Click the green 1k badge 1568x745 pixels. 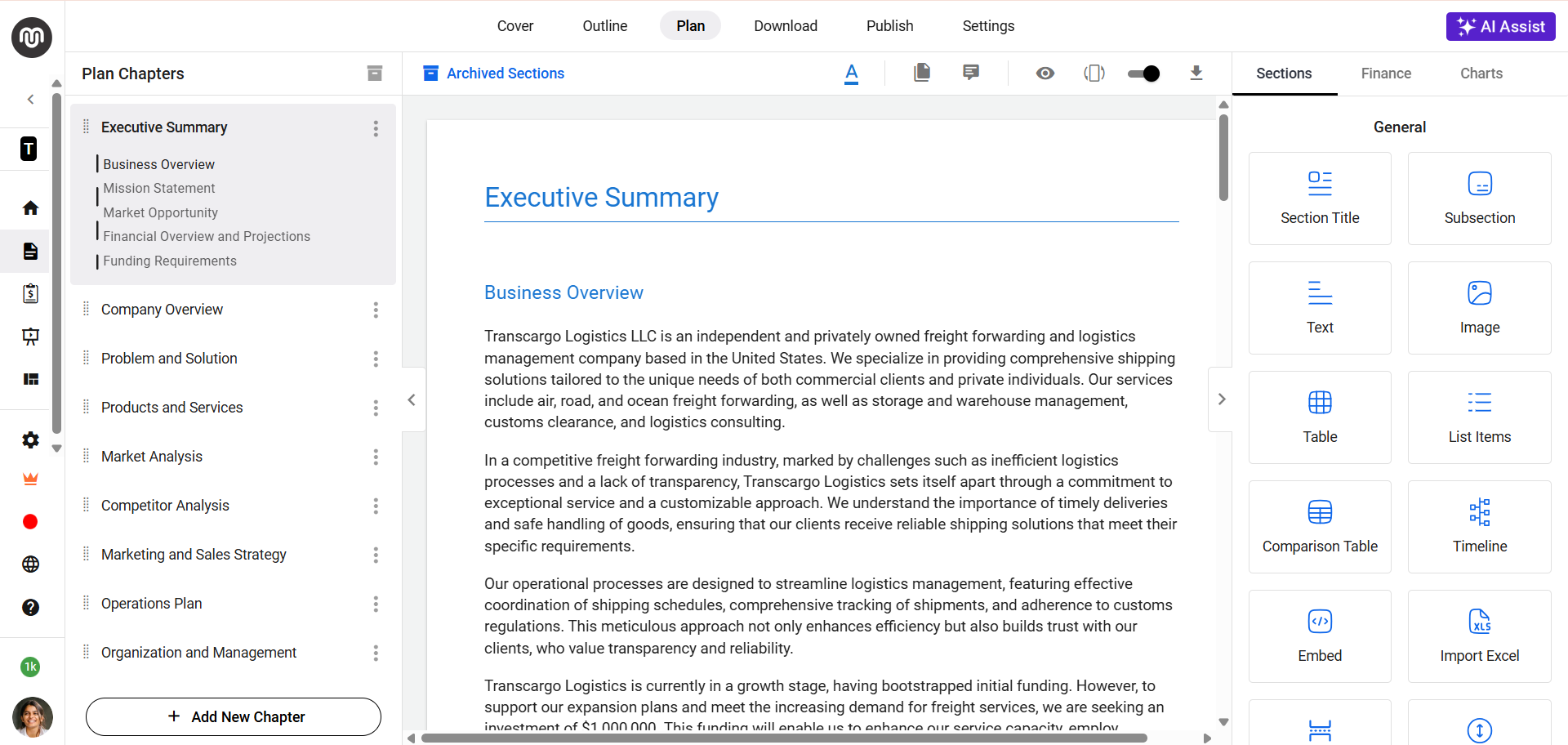point(30,667)
